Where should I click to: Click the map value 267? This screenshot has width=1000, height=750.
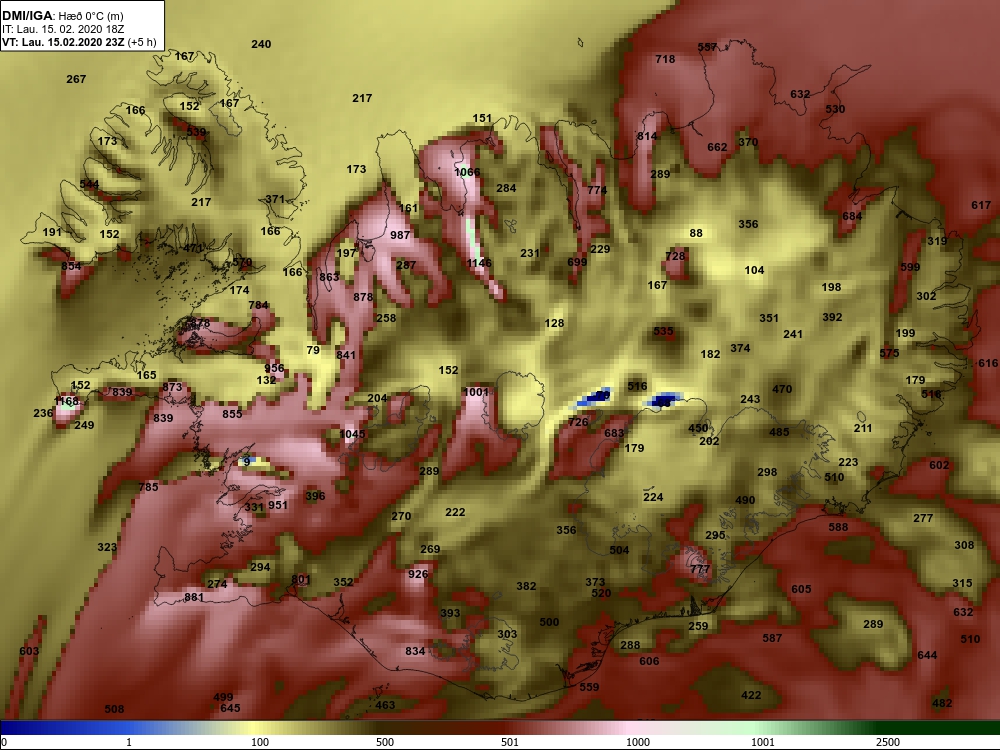click(76, 79)
